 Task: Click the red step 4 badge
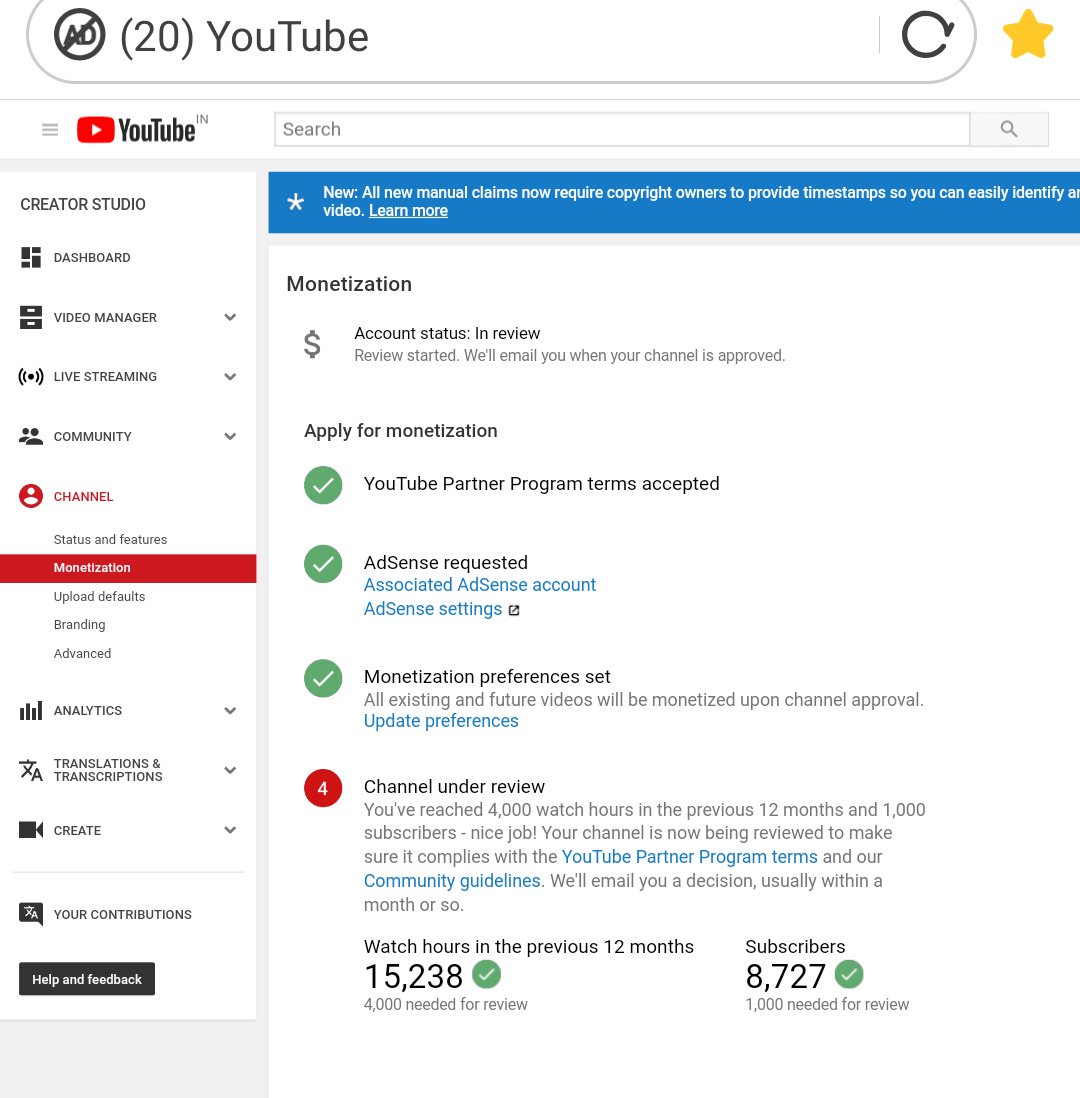click(323, 788)
